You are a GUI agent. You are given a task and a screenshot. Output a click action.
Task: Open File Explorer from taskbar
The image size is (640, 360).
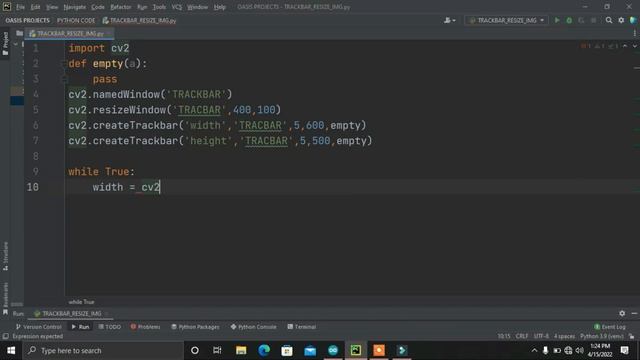click(241, 351)
